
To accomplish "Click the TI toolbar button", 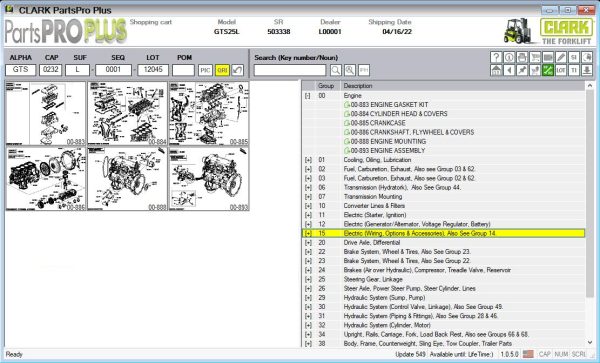I will (574, 70).
